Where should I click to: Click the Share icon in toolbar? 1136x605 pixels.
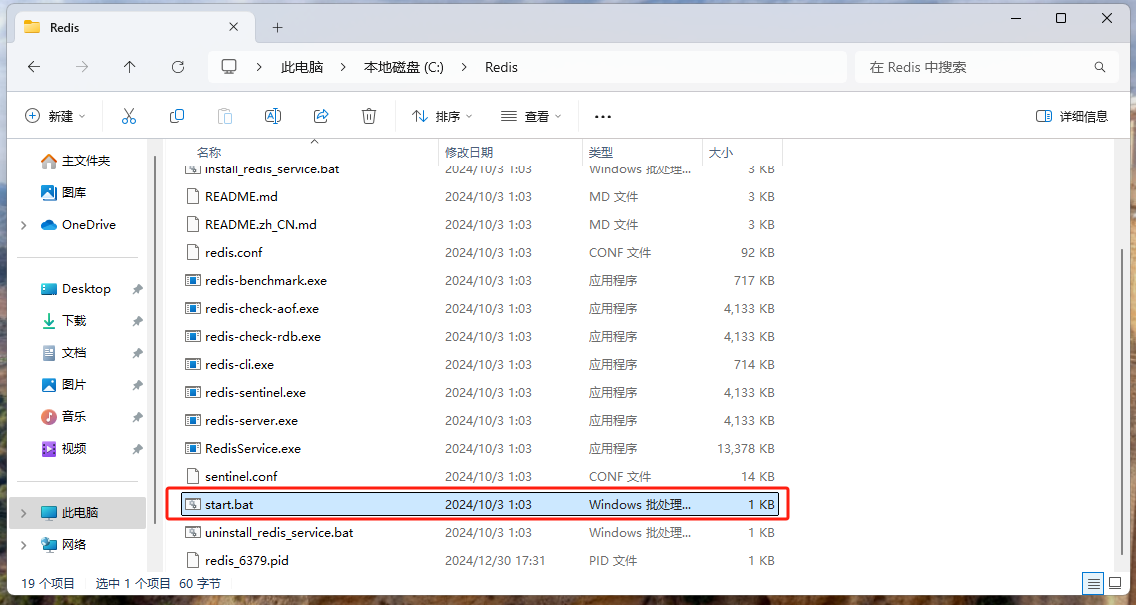point(321,116)
